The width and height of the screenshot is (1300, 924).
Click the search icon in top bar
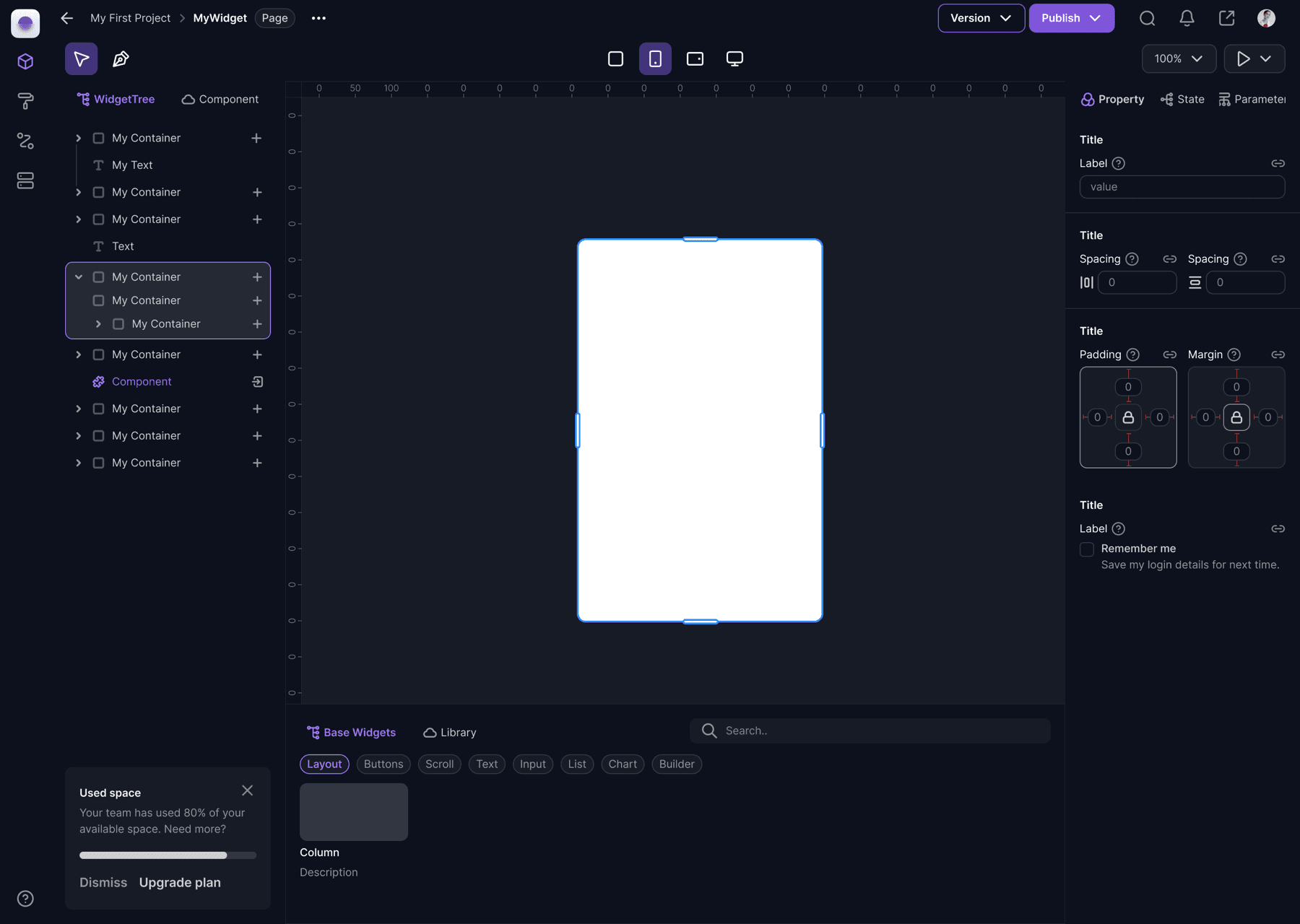[1147, 19]
